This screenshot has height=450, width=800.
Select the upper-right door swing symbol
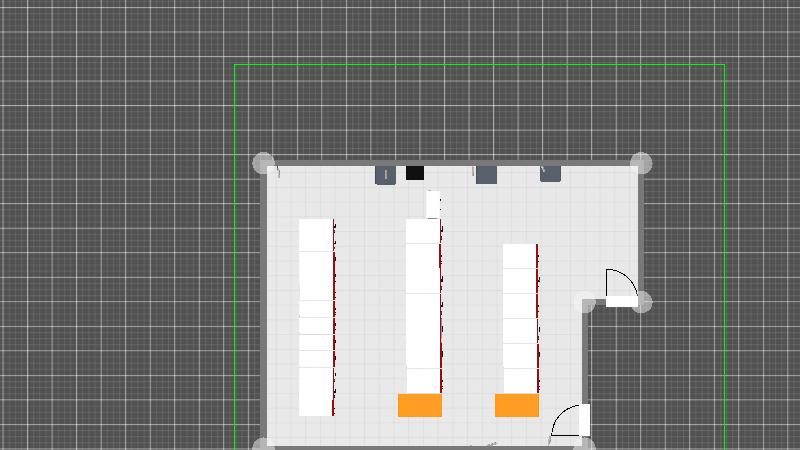621,287
